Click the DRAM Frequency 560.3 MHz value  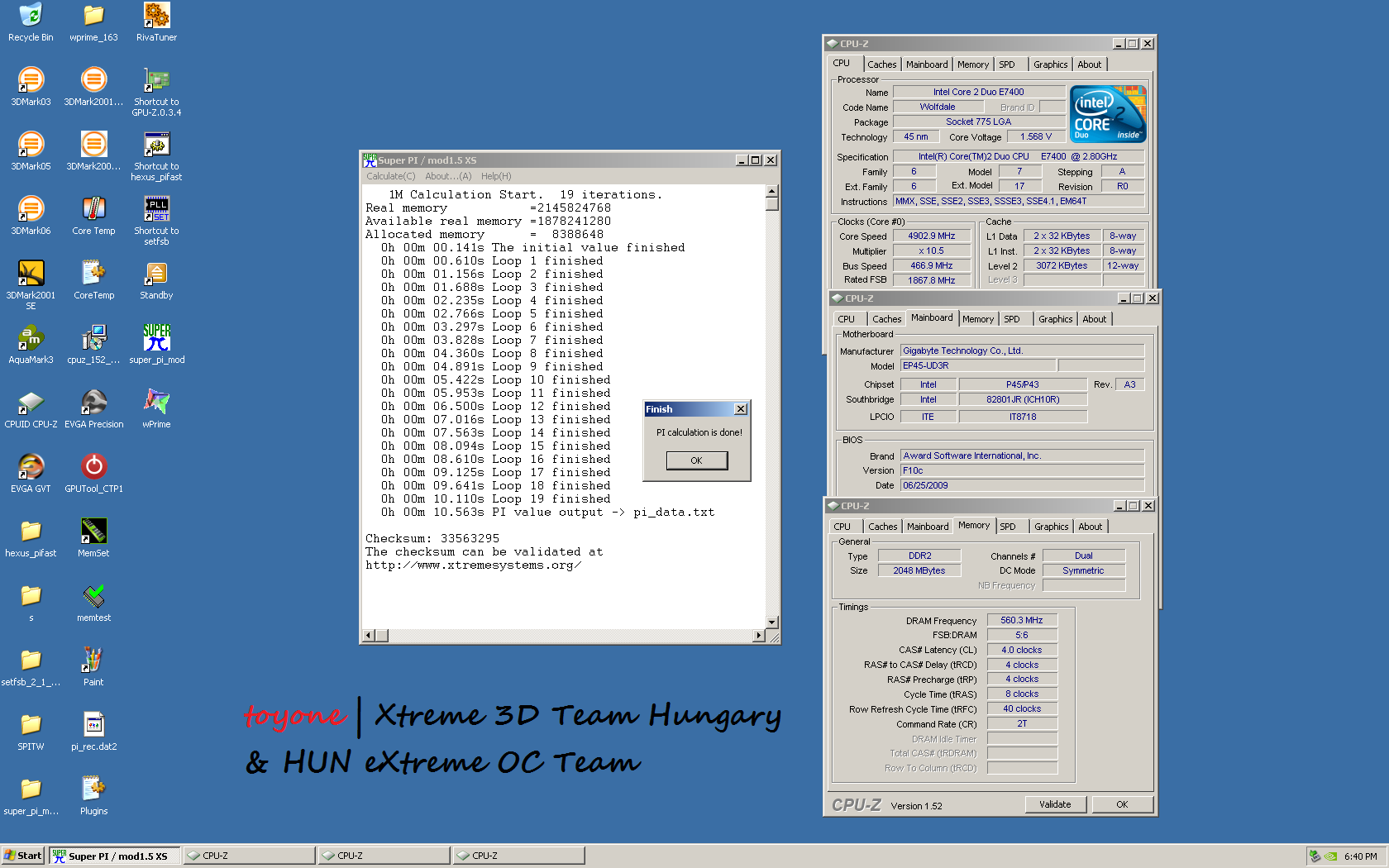[1022, 620]
